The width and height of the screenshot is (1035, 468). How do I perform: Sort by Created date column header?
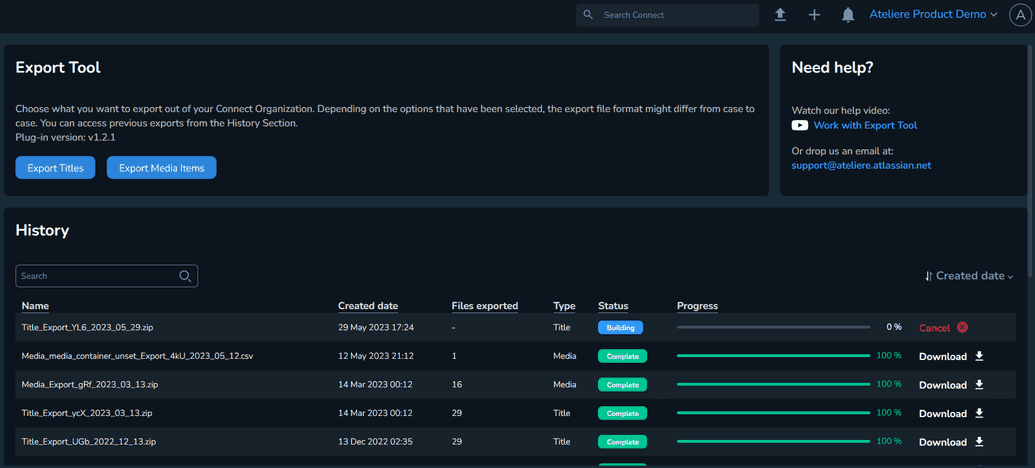coord(368,306)
